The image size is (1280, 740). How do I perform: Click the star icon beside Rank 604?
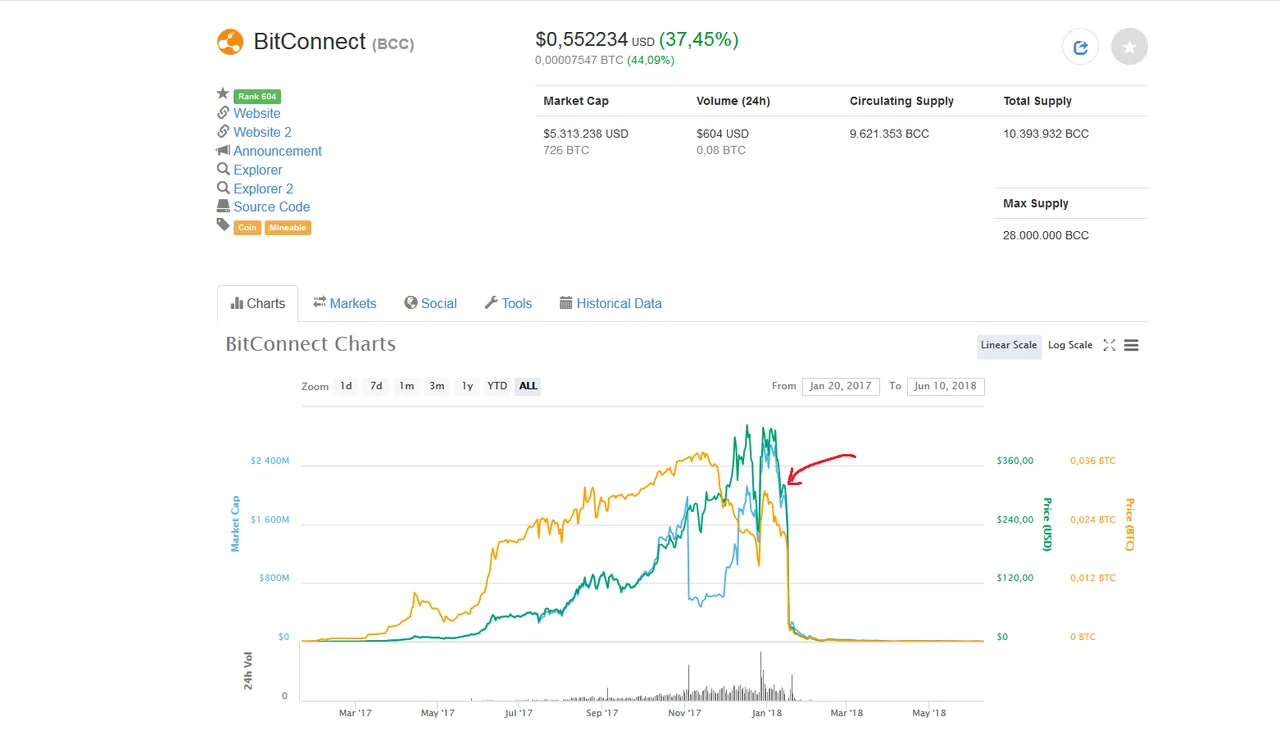click(x=223, y=94)
